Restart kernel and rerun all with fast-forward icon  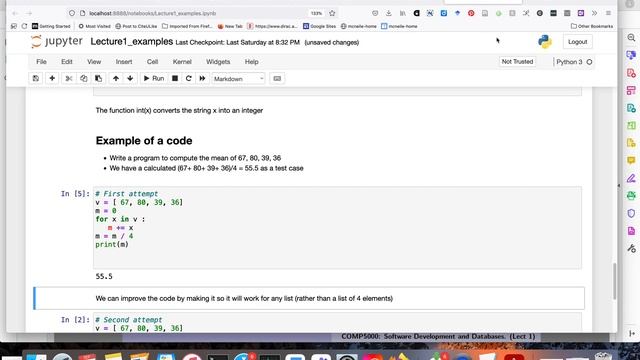coord(202,78)
